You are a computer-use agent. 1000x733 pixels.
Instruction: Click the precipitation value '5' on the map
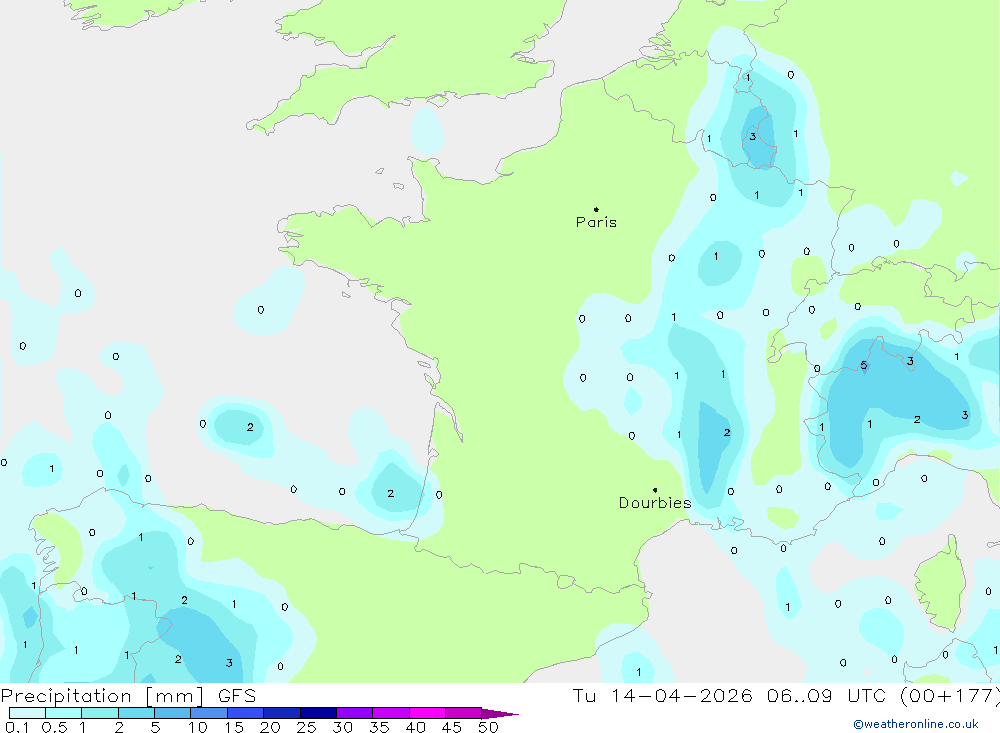(864, 365)
